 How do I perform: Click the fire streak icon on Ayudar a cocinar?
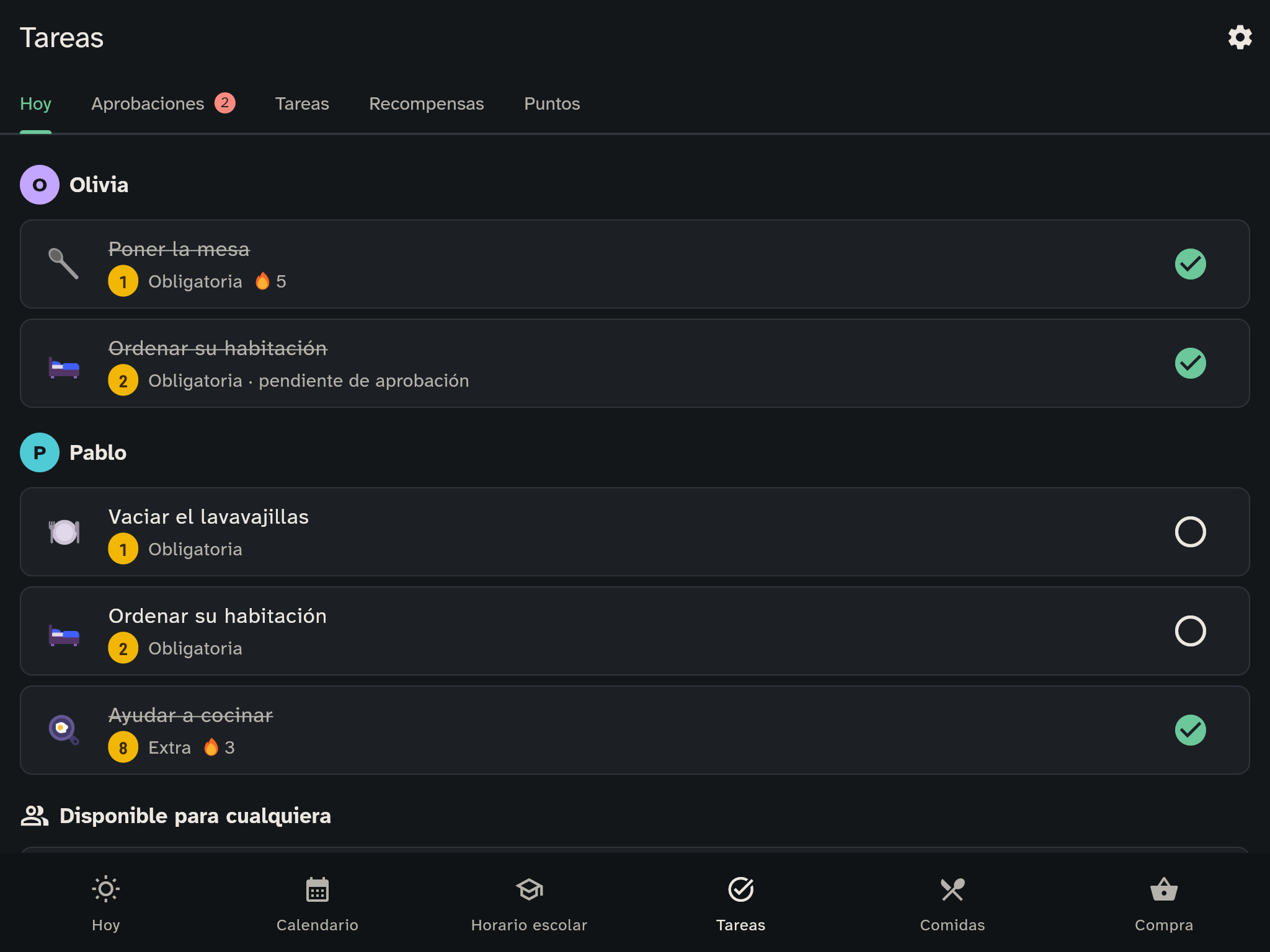click(211, 747)
